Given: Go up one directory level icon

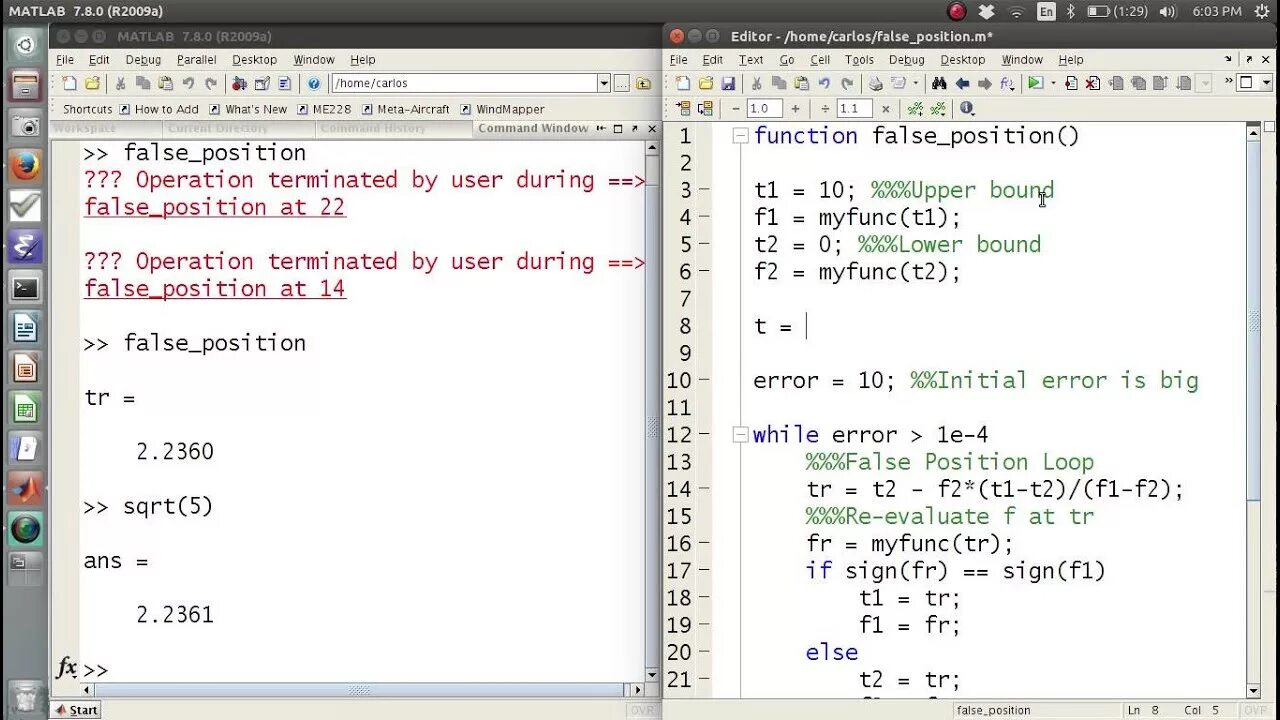Looking at the screenshot, I should click(x=643, y=84).
